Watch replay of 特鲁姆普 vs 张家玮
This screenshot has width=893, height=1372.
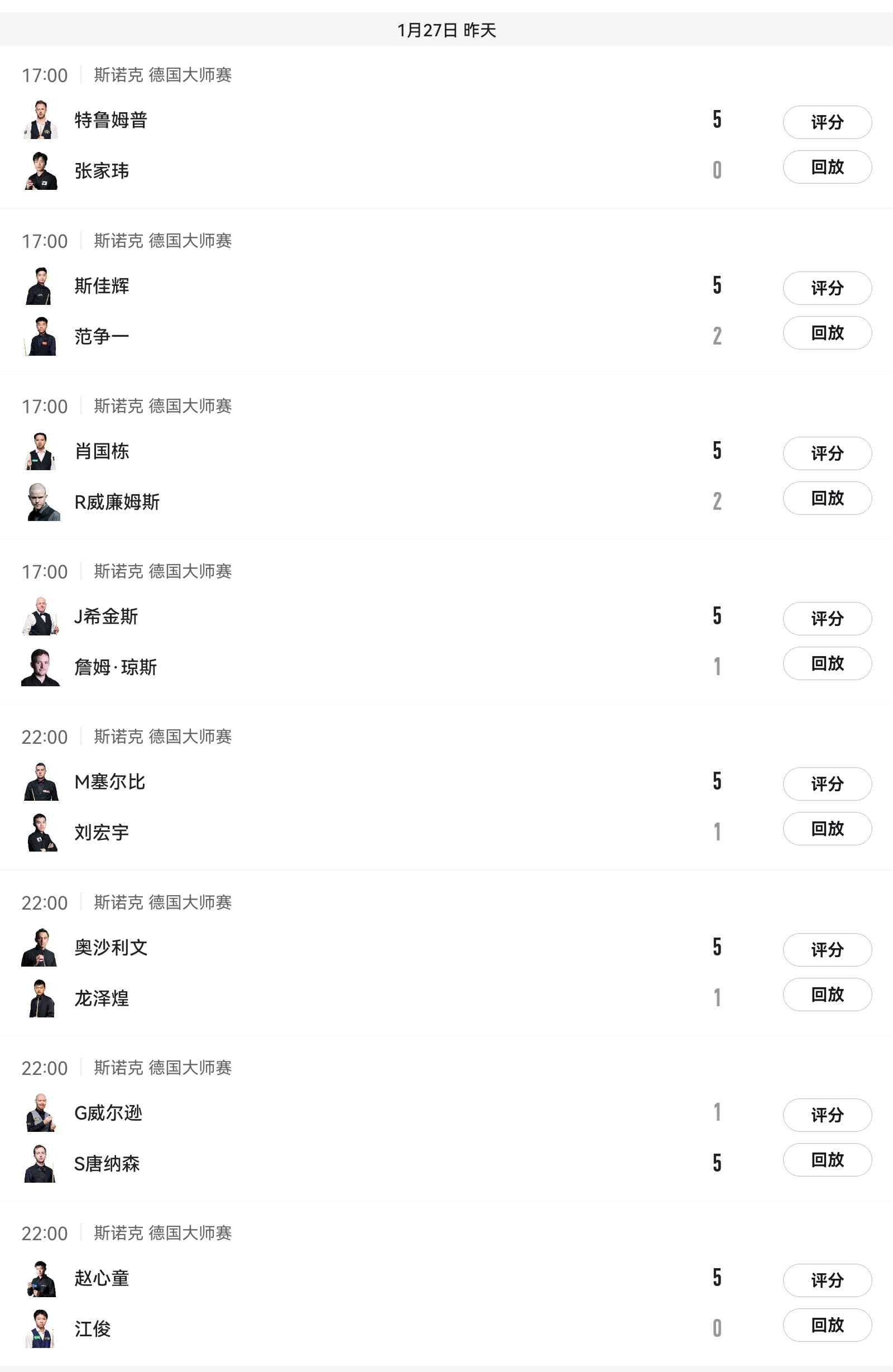click(x=827, y=167)
